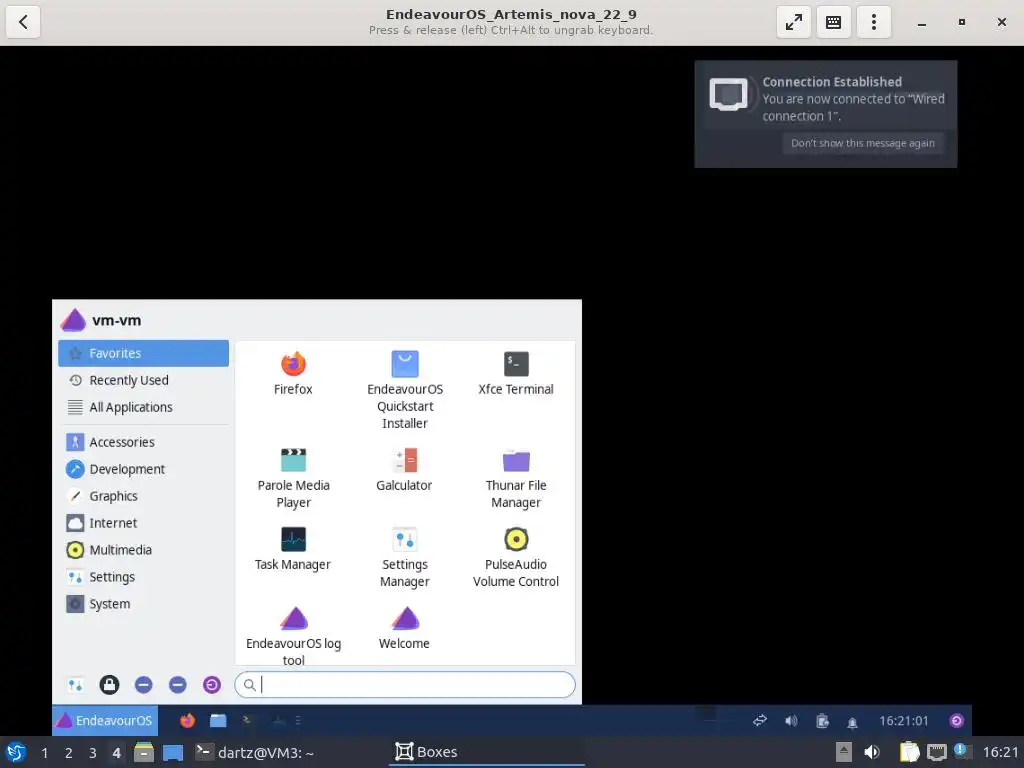
Task: Open Task Manager
Action: coord(293,549)
